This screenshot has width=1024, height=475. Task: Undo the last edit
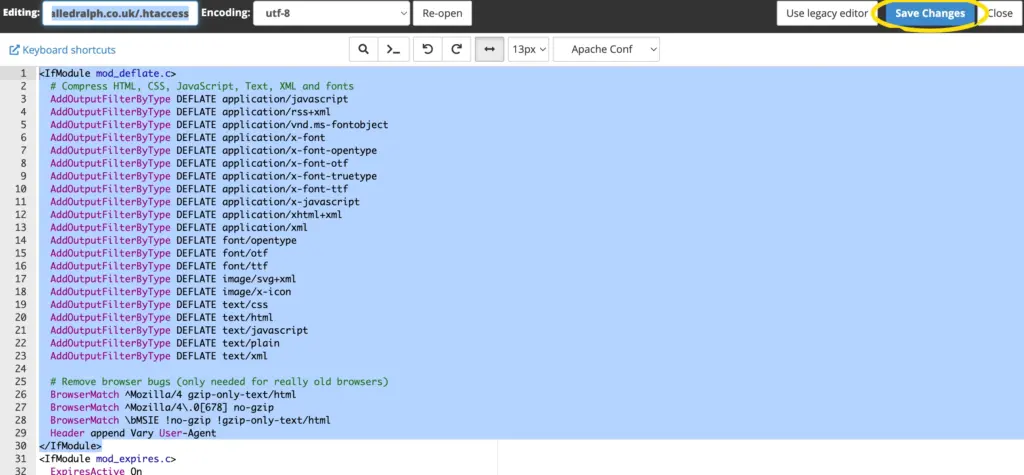(x=428, y=49)
